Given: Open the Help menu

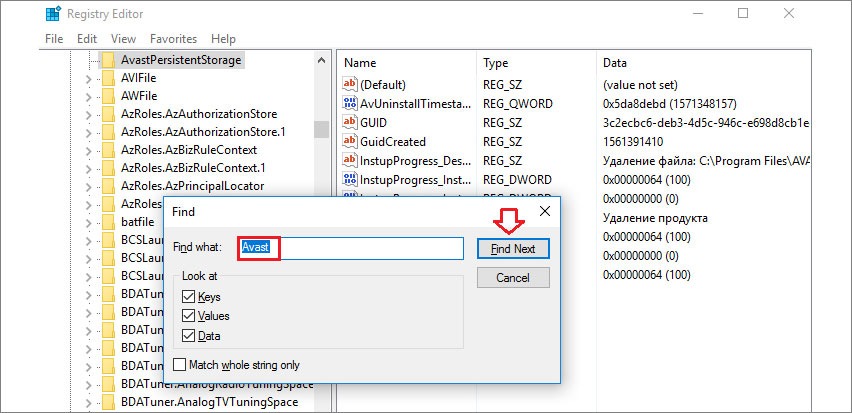Looking at the screenshot, I should point(223,39).
